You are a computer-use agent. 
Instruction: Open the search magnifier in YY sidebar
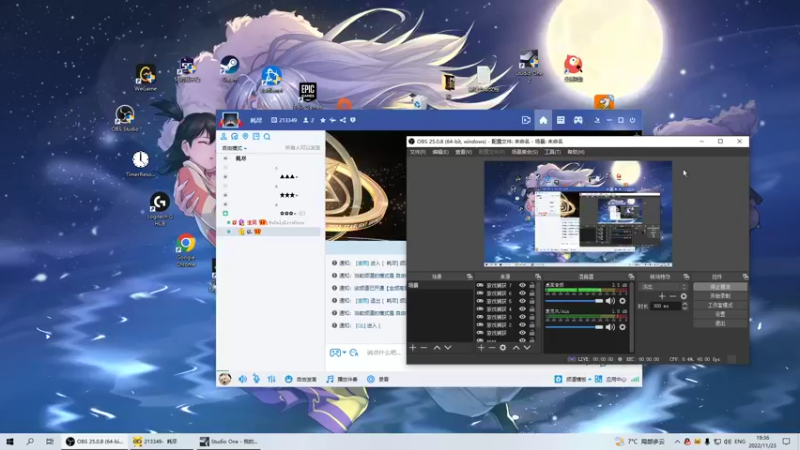pyautogui.click(x=267, y=137)
